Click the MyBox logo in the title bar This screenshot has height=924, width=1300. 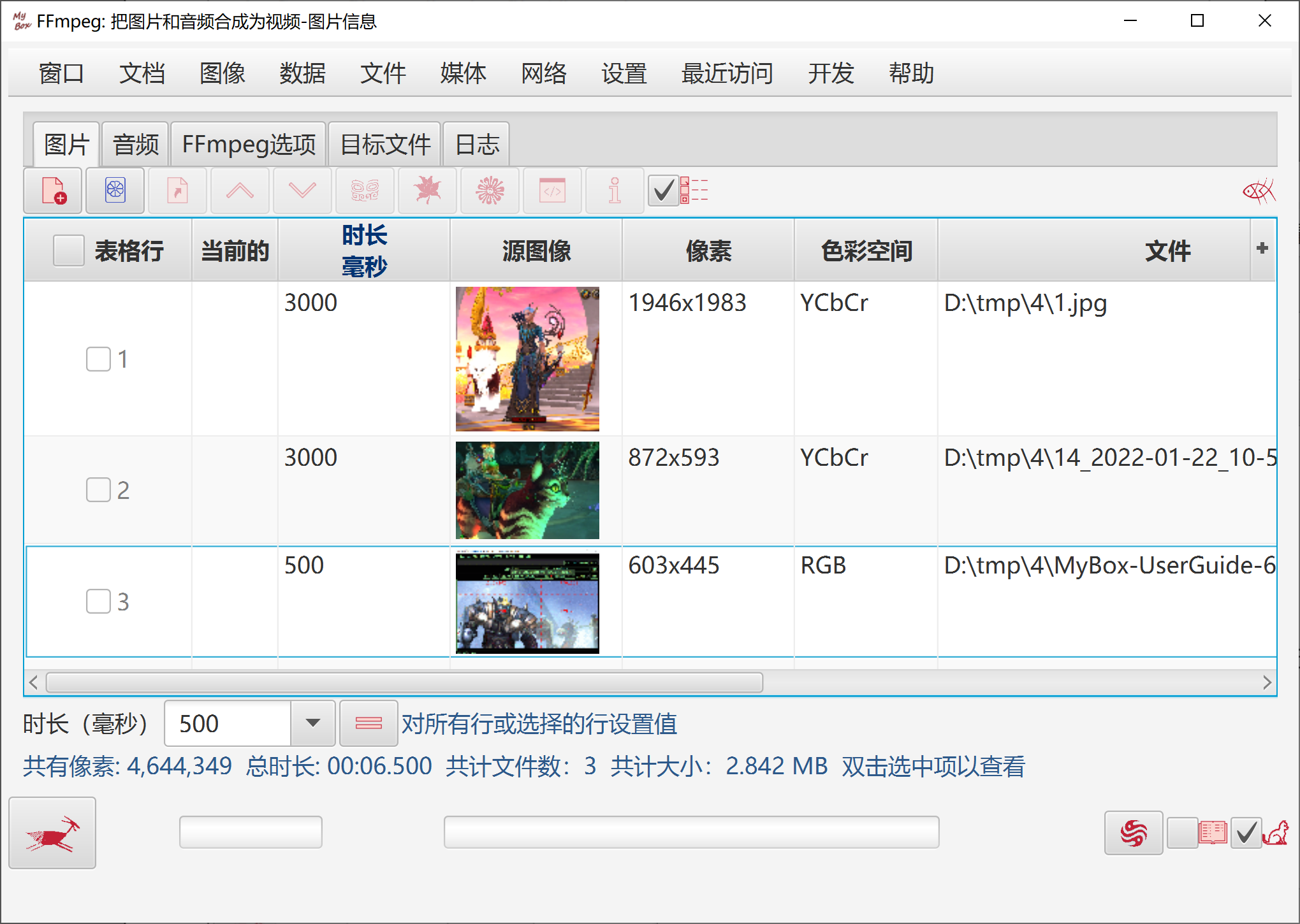pos(21,21)
